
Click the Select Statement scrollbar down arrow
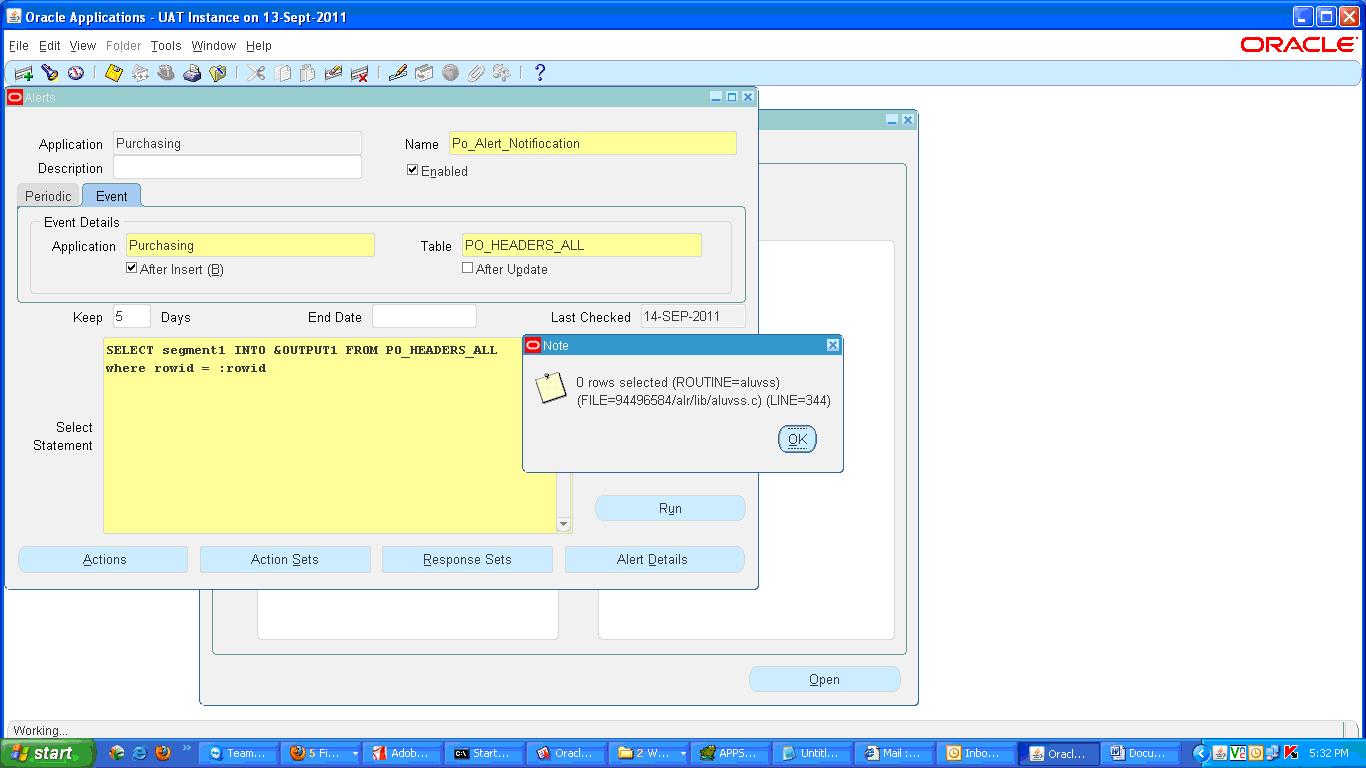pyautogui.click(x=564, y=524)
